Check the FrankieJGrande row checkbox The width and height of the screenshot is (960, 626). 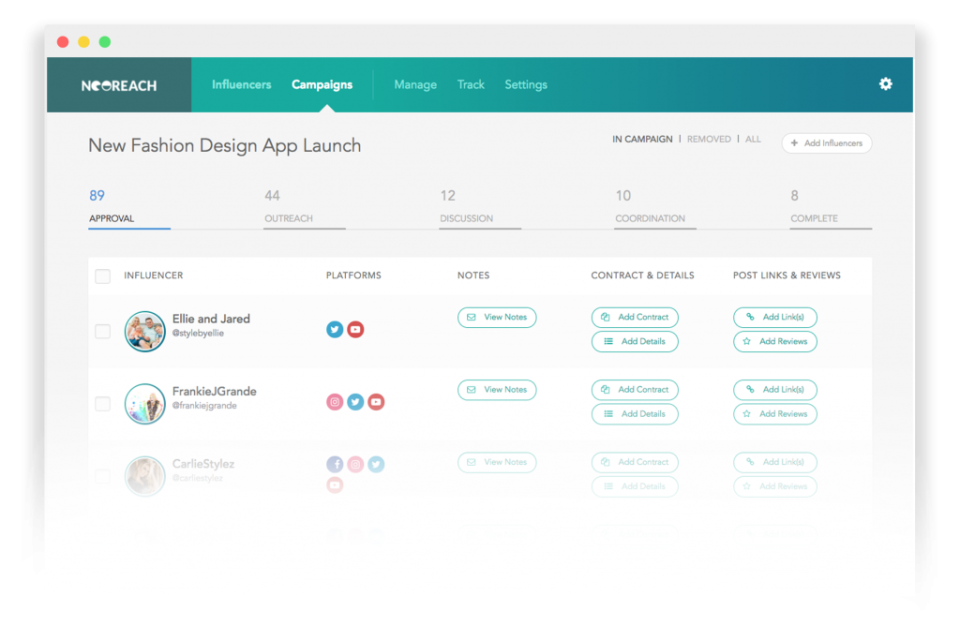103,404
